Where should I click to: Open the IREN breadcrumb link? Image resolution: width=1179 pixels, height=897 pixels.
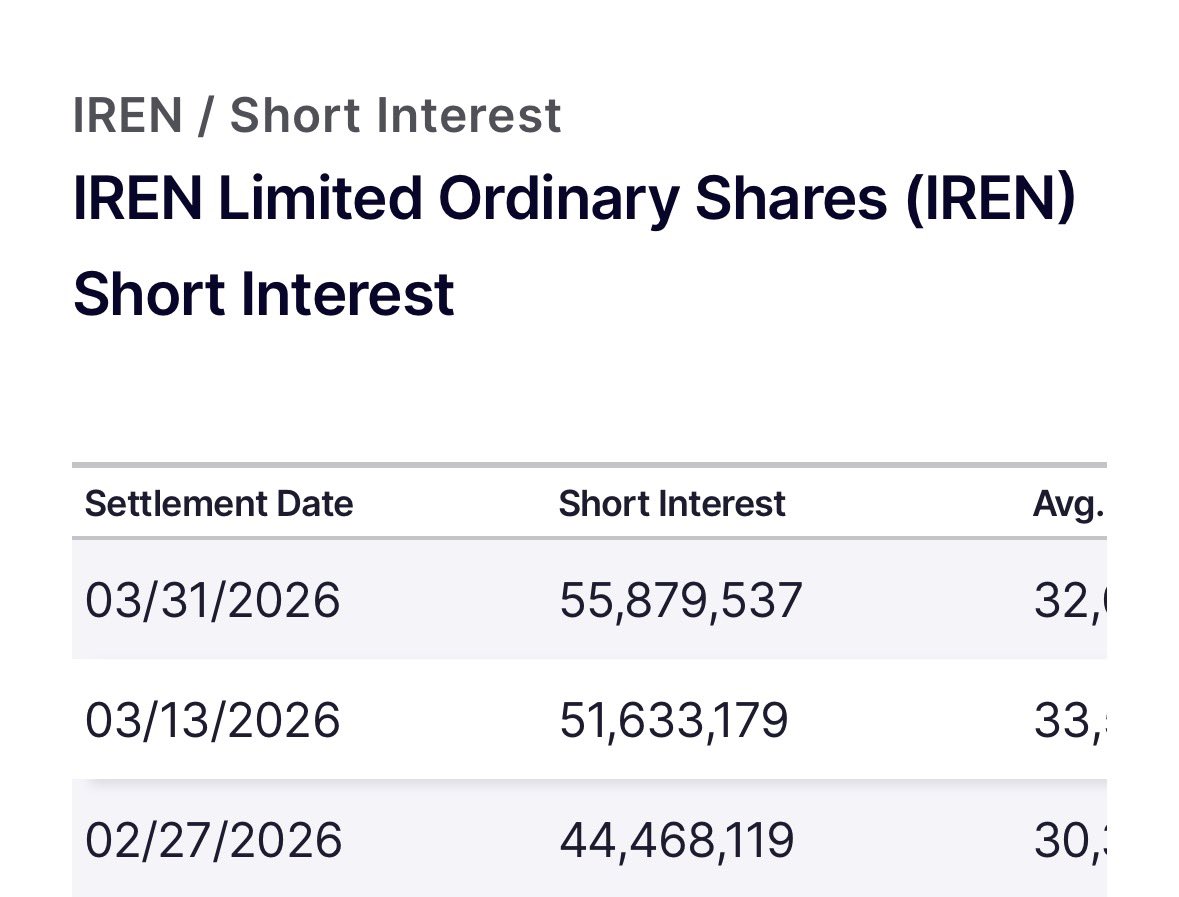coord(128,116)
